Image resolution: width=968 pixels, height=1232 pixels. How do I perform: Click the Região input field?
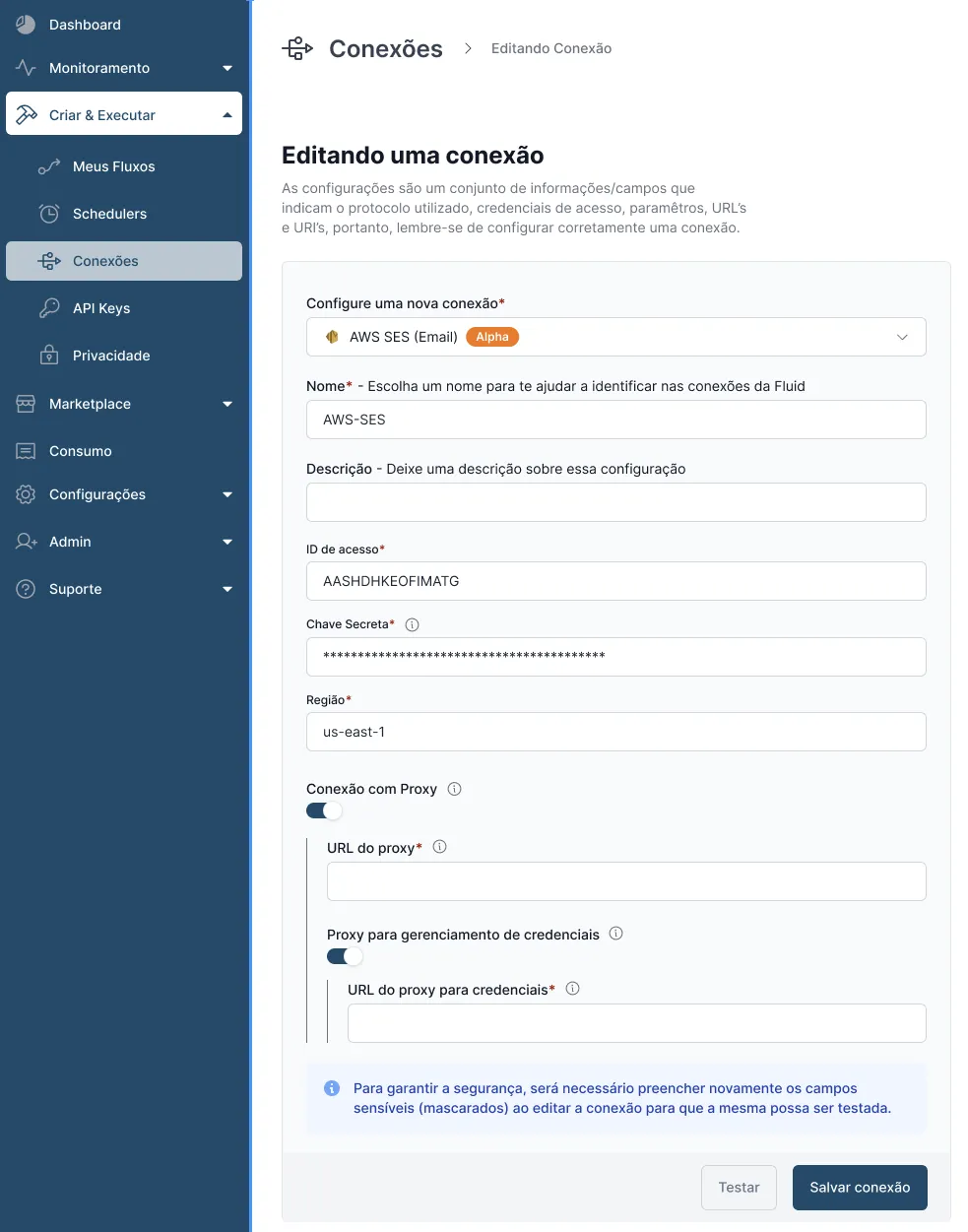click(x=616, y=732)
